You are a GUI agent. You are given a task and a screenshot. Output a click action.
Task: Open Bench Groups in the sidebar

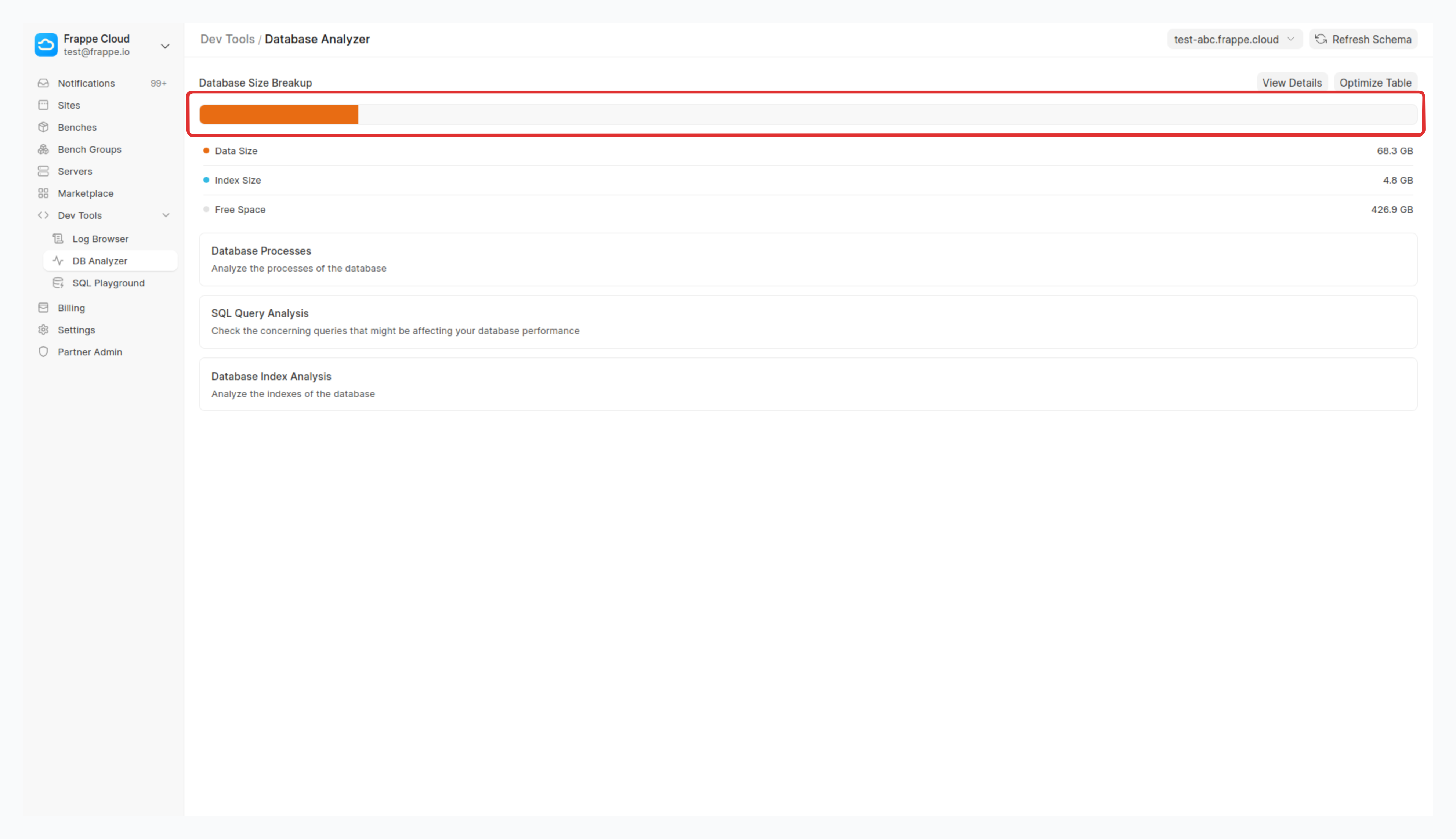click(102, 149)
